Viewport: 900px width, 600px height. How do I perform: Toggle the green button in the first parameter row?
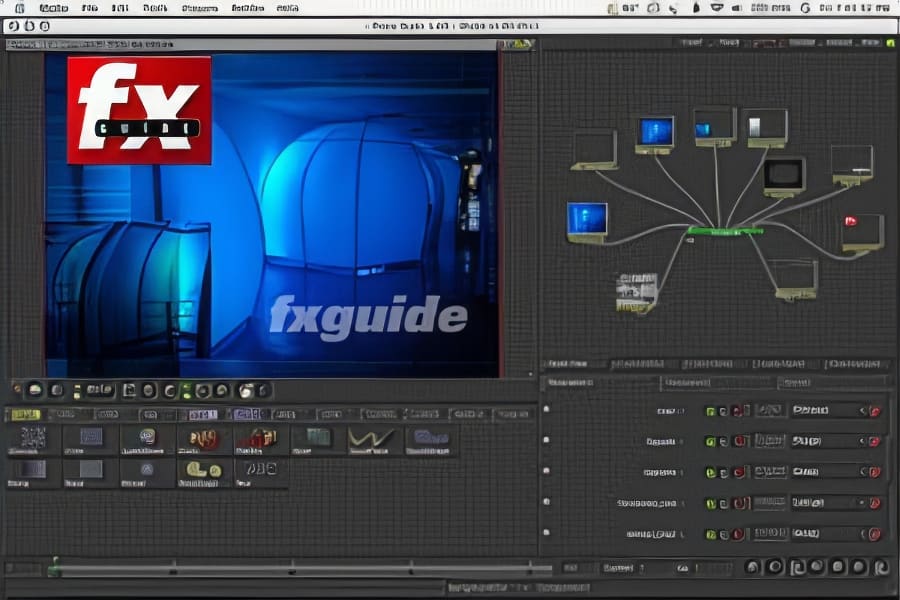pyautogui.click(x=711, y=411)
